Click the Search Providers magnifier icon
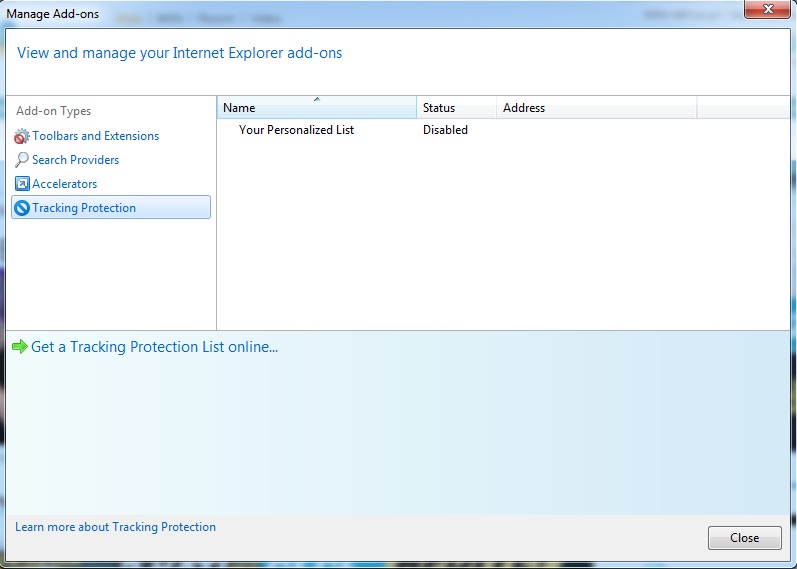 click(x=22, y=160)
